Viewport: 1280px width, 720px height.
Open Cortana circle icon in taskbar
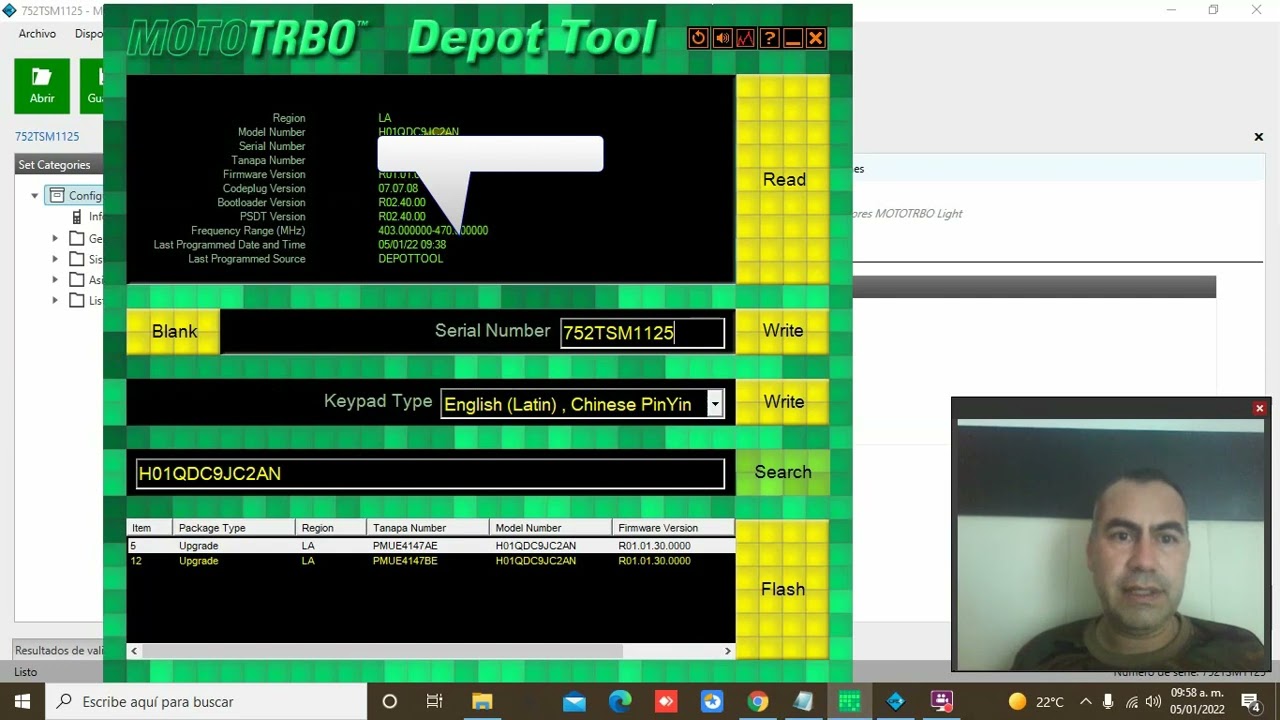390,701
